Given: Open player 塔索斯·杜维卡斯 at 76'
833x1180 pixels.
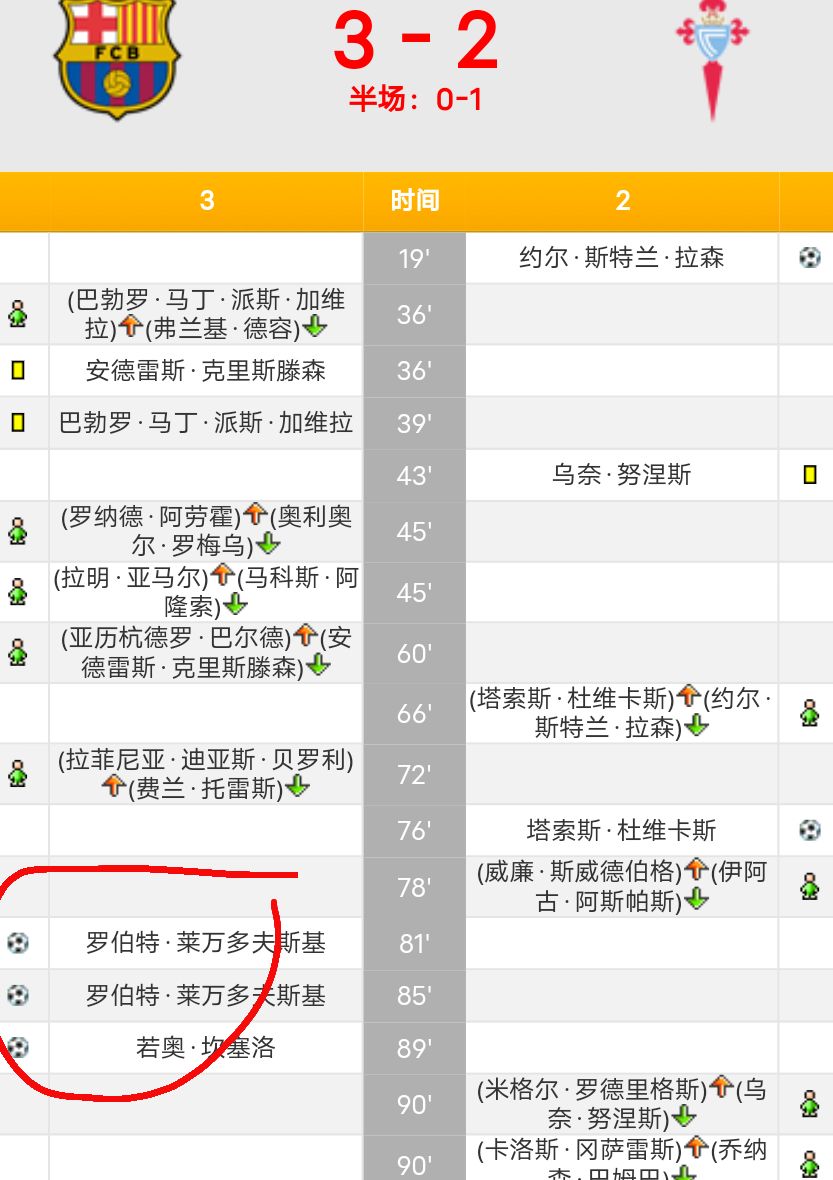Looking at the screenshot, I should click(x=621, y=830).
